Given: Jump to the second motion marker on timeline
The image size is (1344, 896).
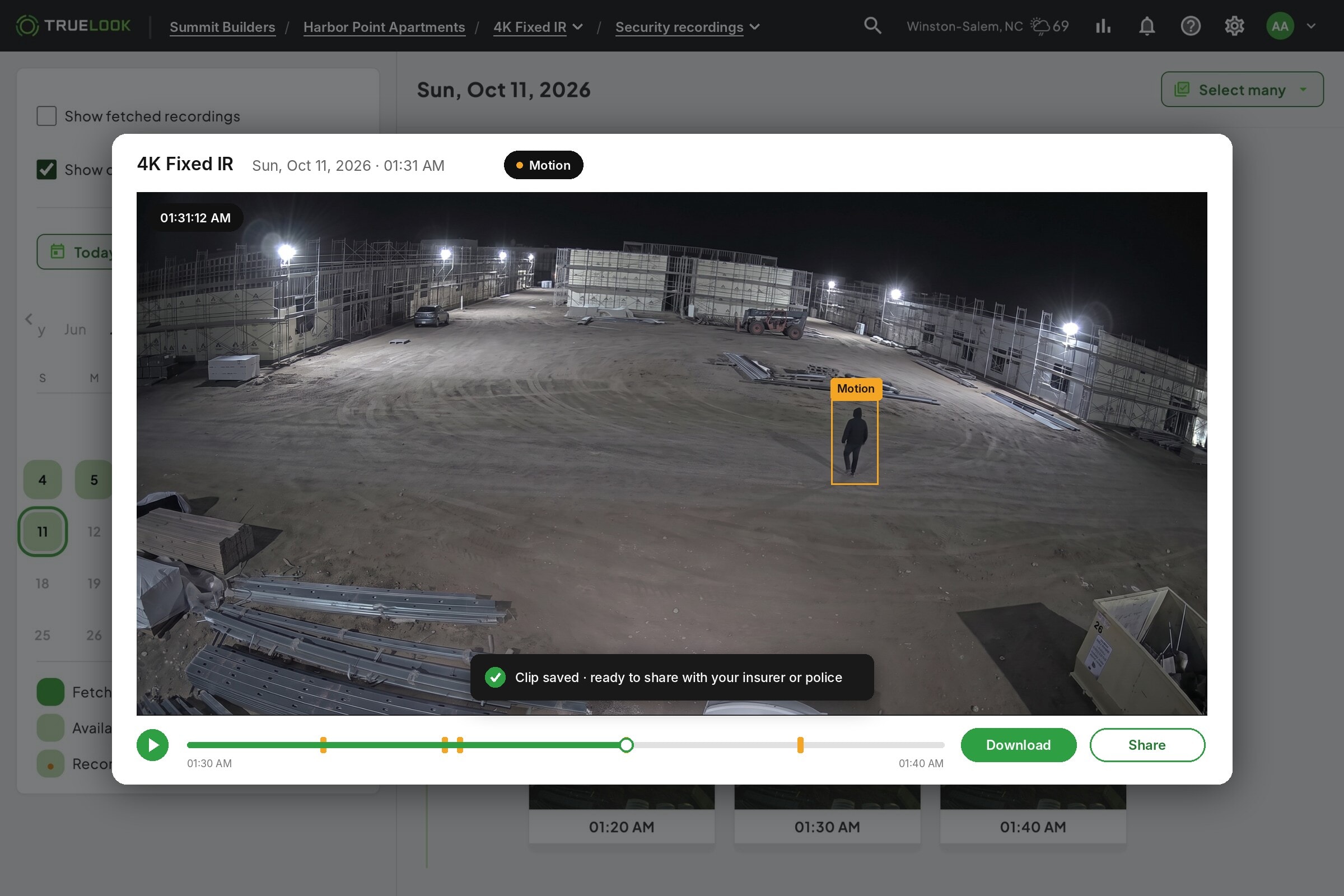Looking at the screenshot, I should pos(445,745).
